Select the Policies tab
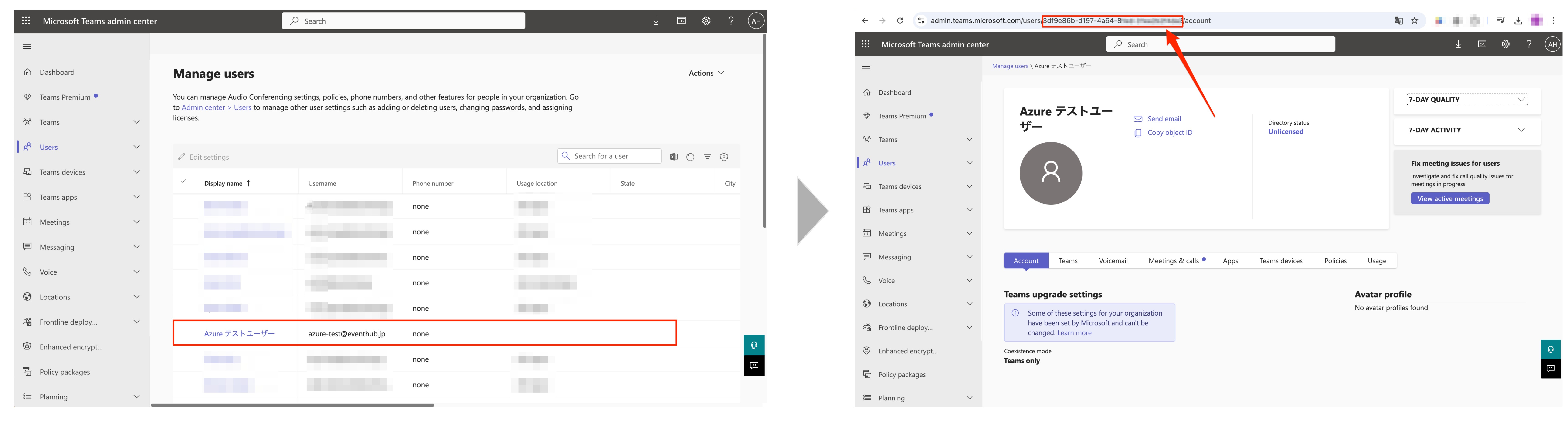Screen dimensions: 1568x423 1335,261
